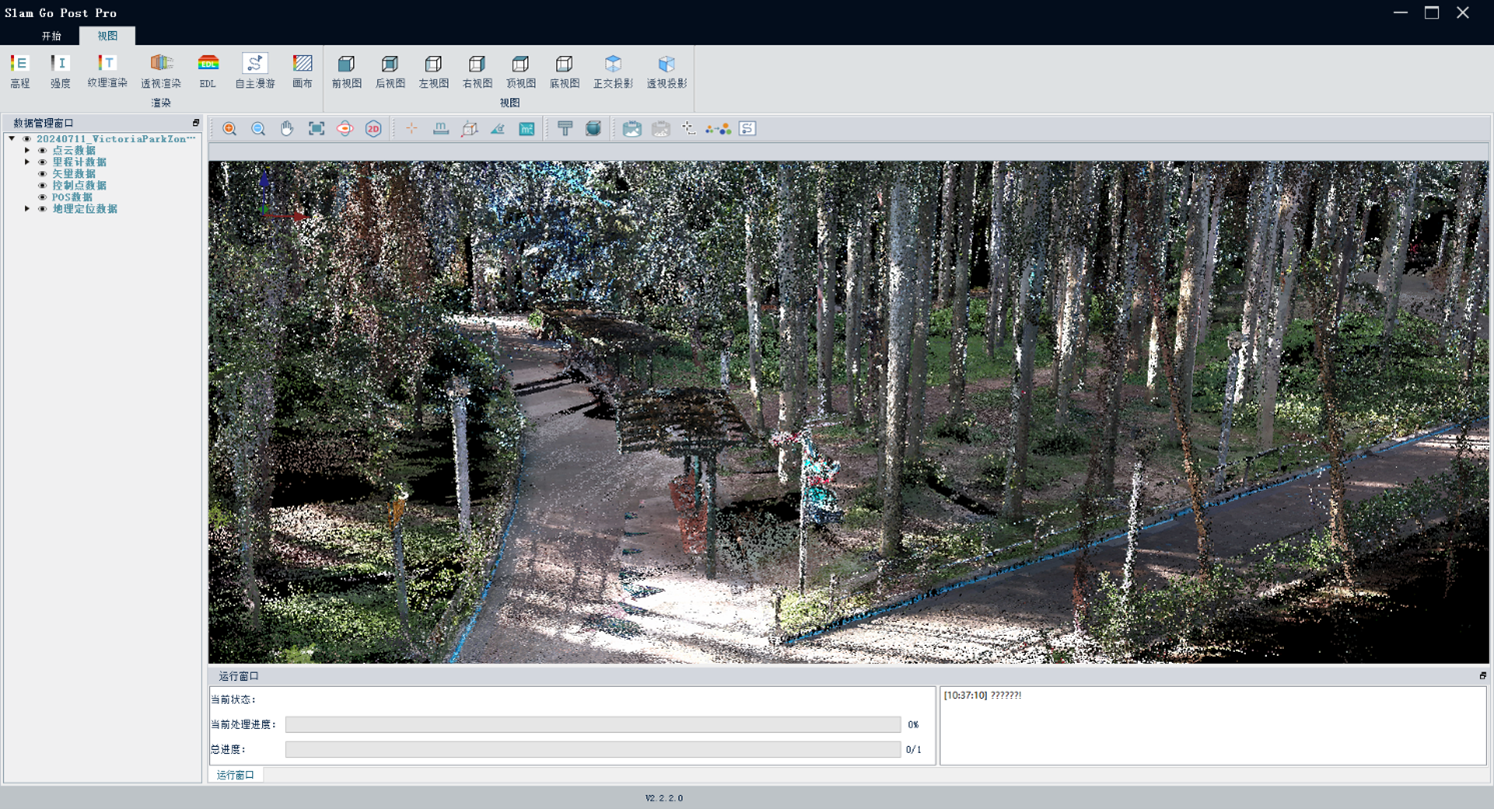Click the 当前处理进度 progress bar
This screenshot has width=1494, height=809.
click(x=592, y=725)
